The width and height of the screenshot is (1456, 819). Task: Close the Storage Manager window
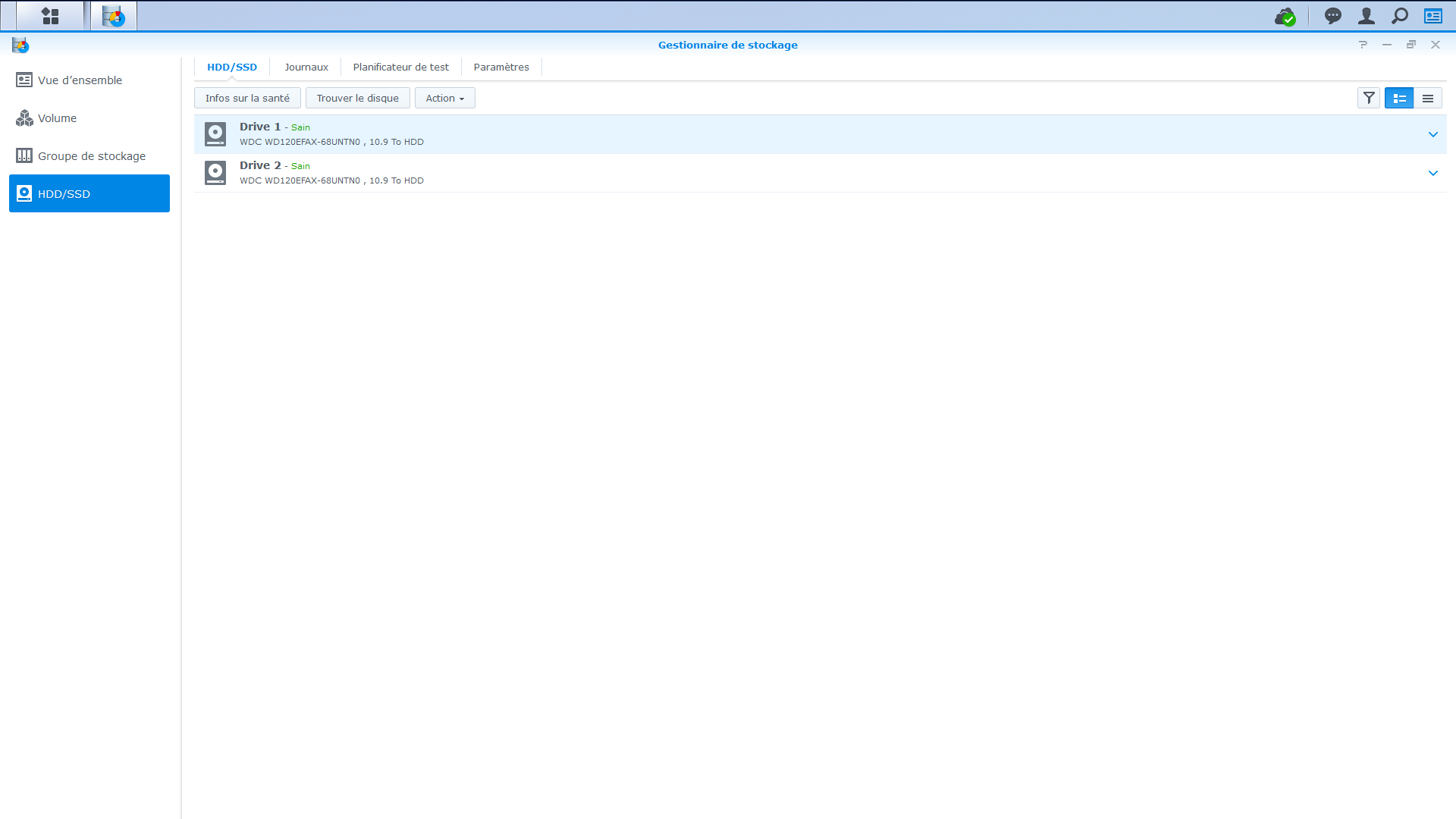click(1436, 45)
